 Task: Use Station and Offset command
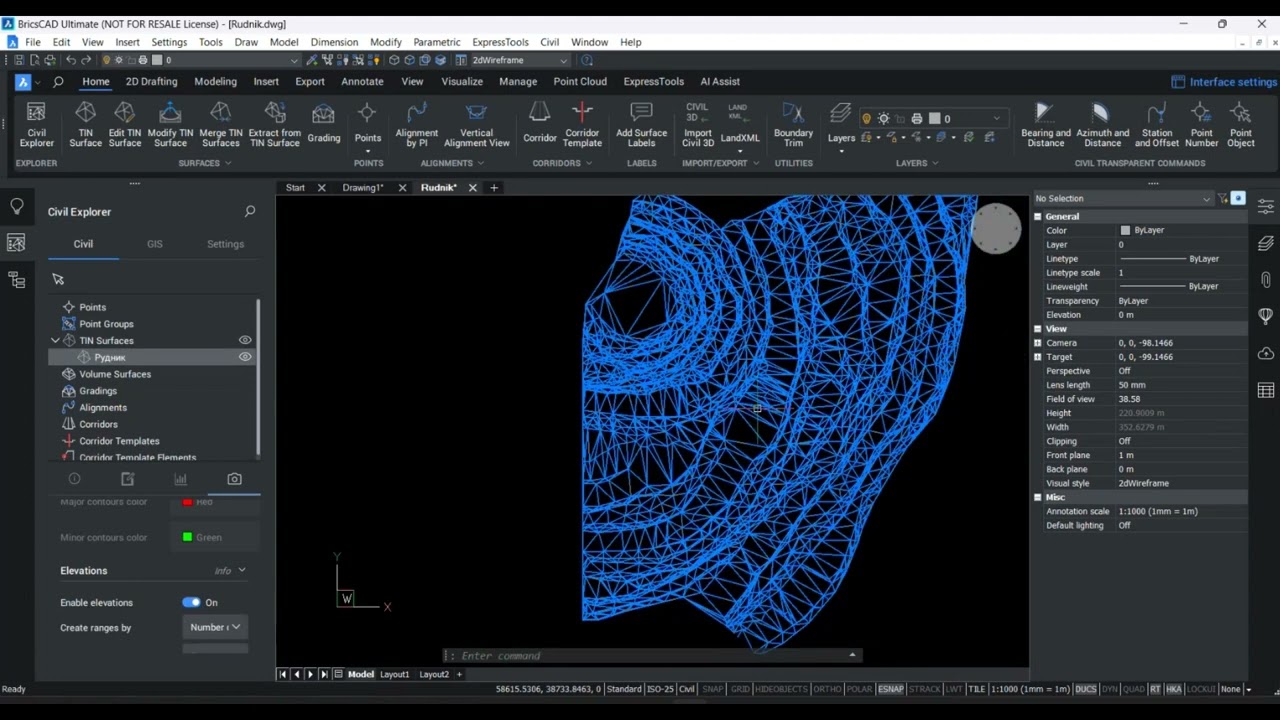click(x=1157, y=124)
